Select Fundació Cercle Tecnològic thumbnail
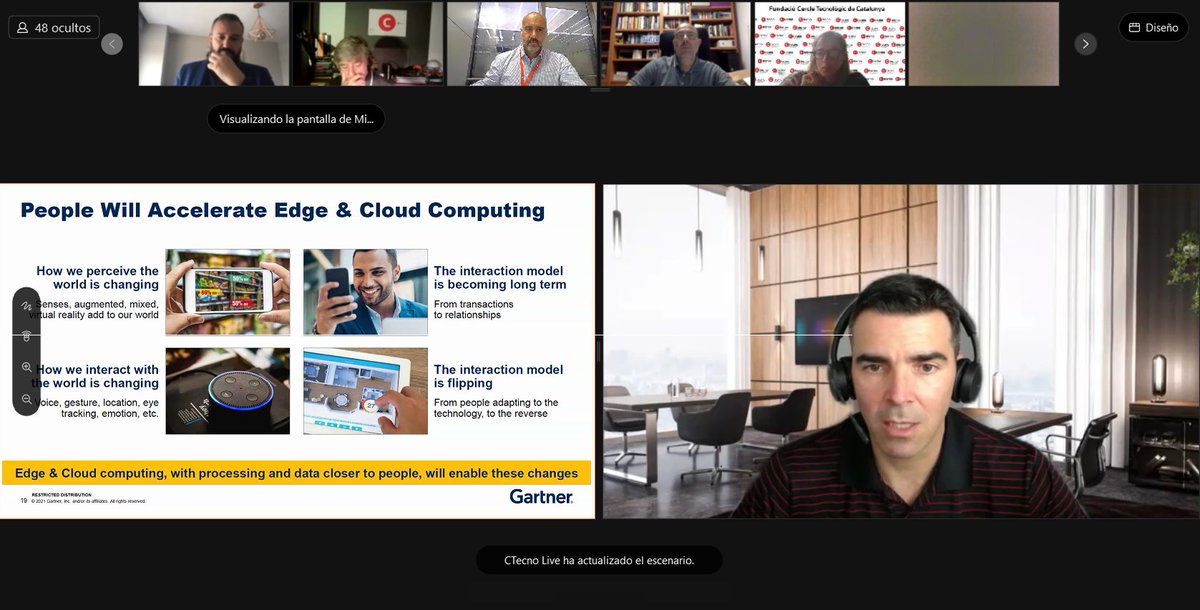1200x610 pixels. click(830, 44)
